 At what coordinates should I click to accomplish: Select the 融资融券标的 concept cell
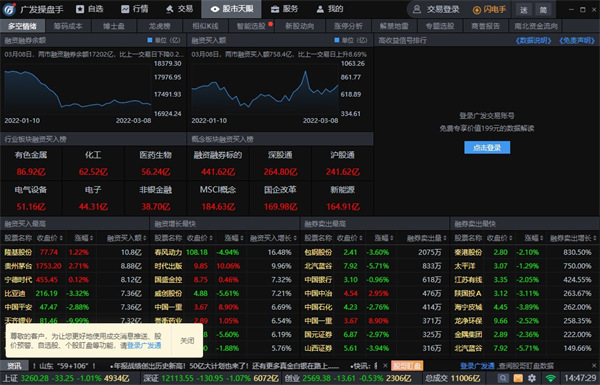pos(218,163)
